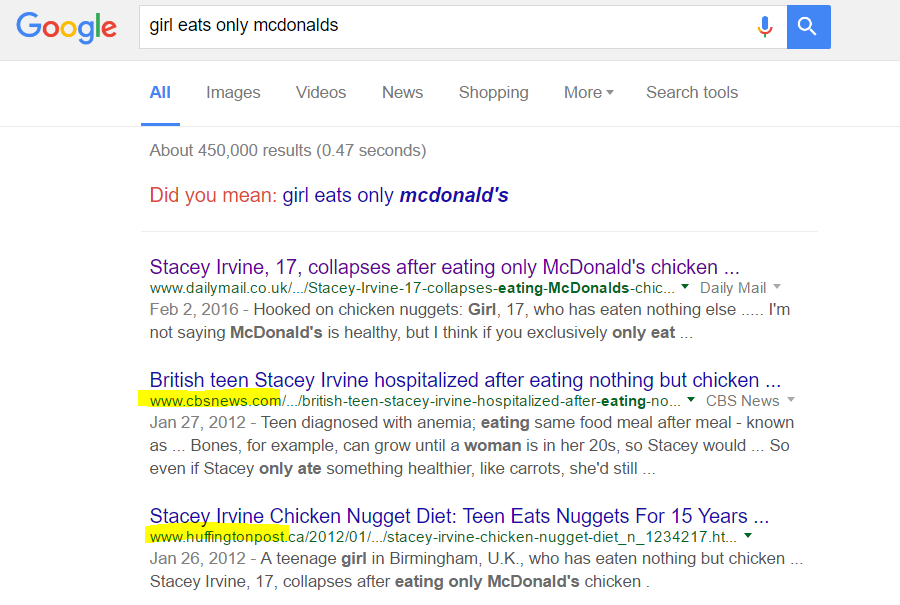Expand the More dropdown menu
900x605 pixels.
(x=589, y=92)
